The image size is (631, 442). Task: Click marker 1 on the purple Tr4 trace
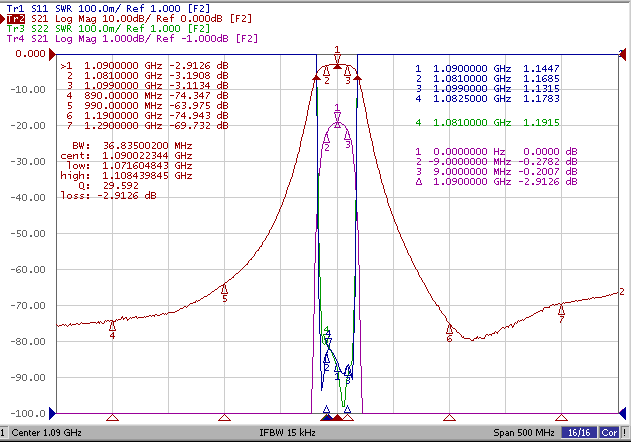click(337, 118)
